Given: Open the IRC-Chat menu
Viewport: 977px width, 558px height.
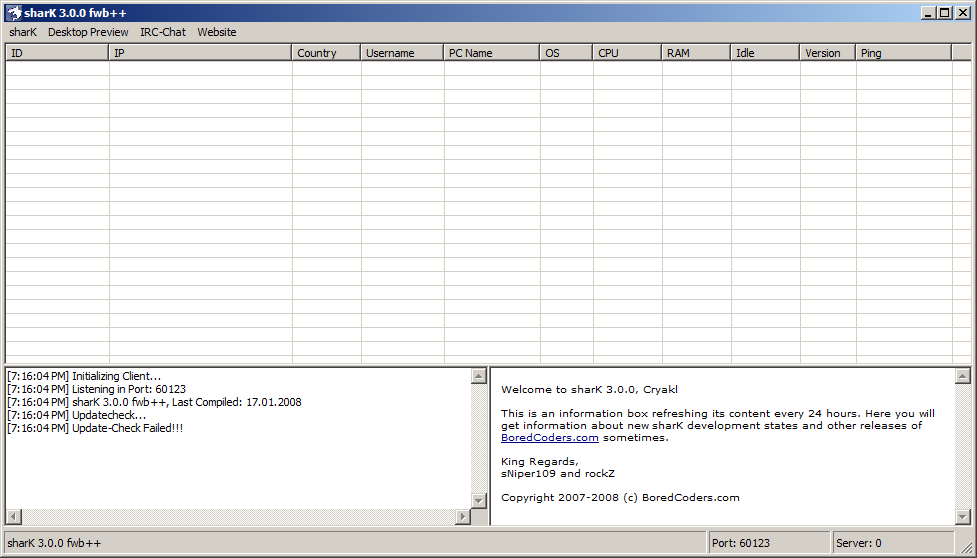Looking at the screenshot, I should pos(163,32).
